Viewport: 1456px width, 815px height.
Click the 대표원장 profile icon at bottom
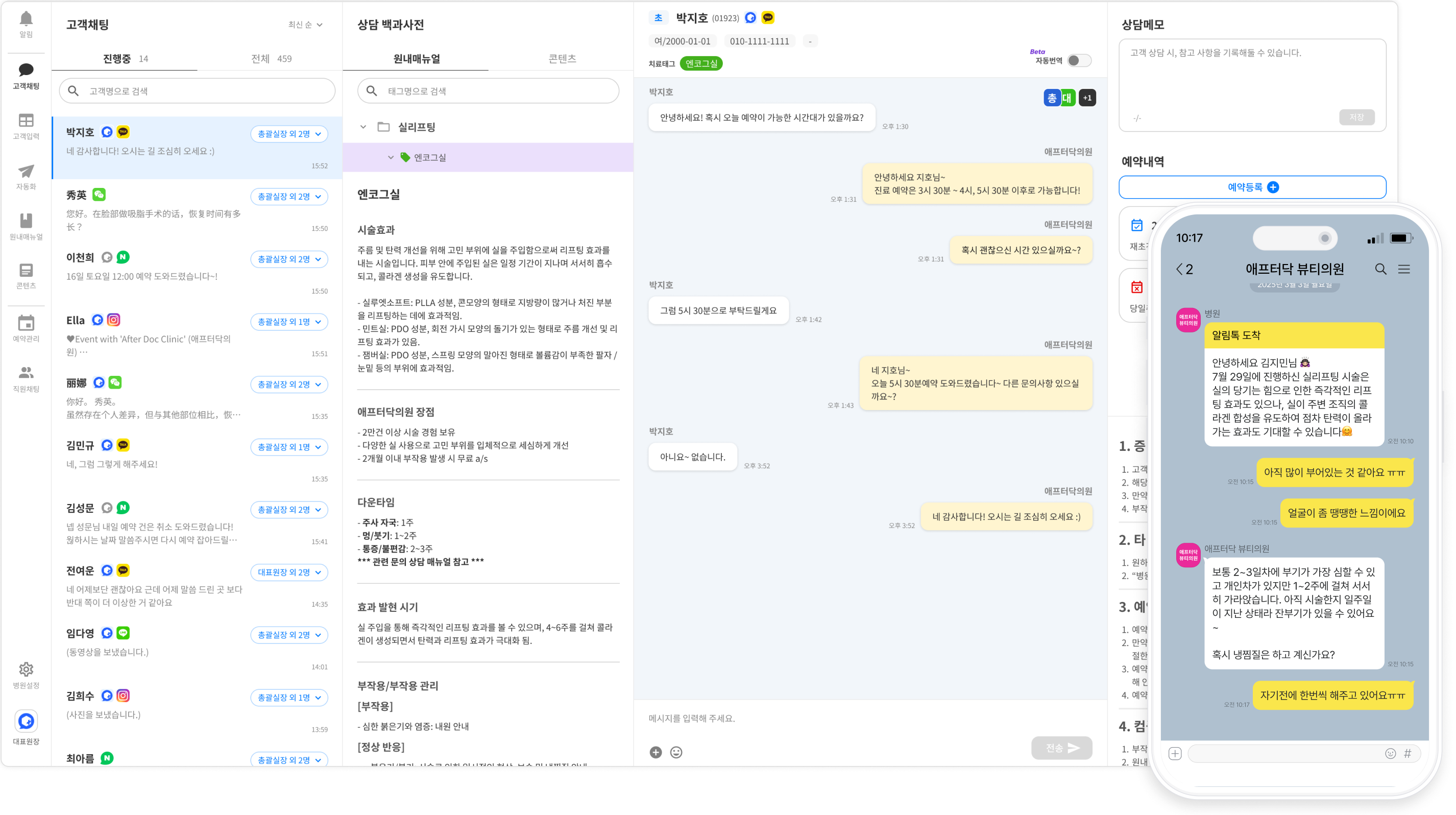[x=26, y=722]
